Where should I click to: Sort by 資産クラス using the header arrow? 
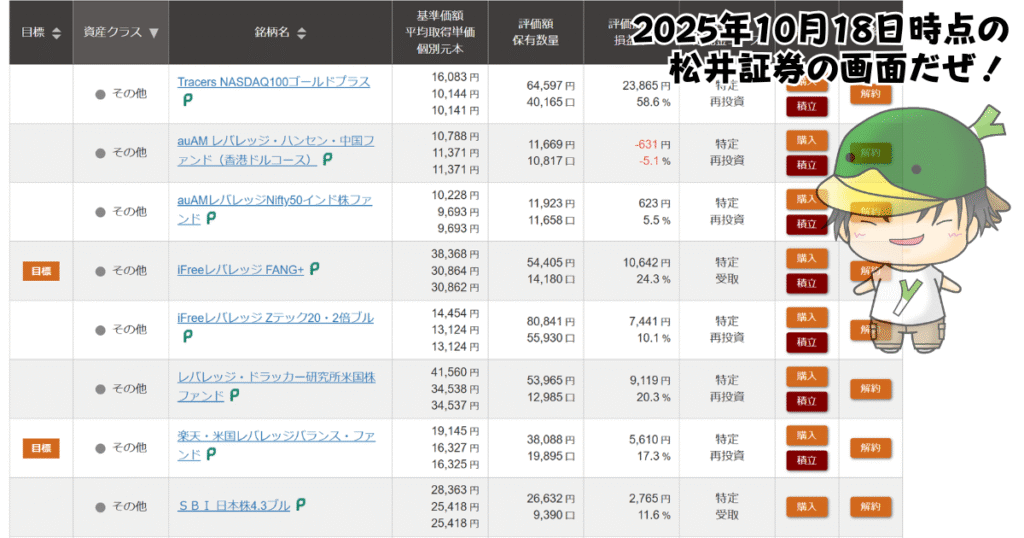153,32
